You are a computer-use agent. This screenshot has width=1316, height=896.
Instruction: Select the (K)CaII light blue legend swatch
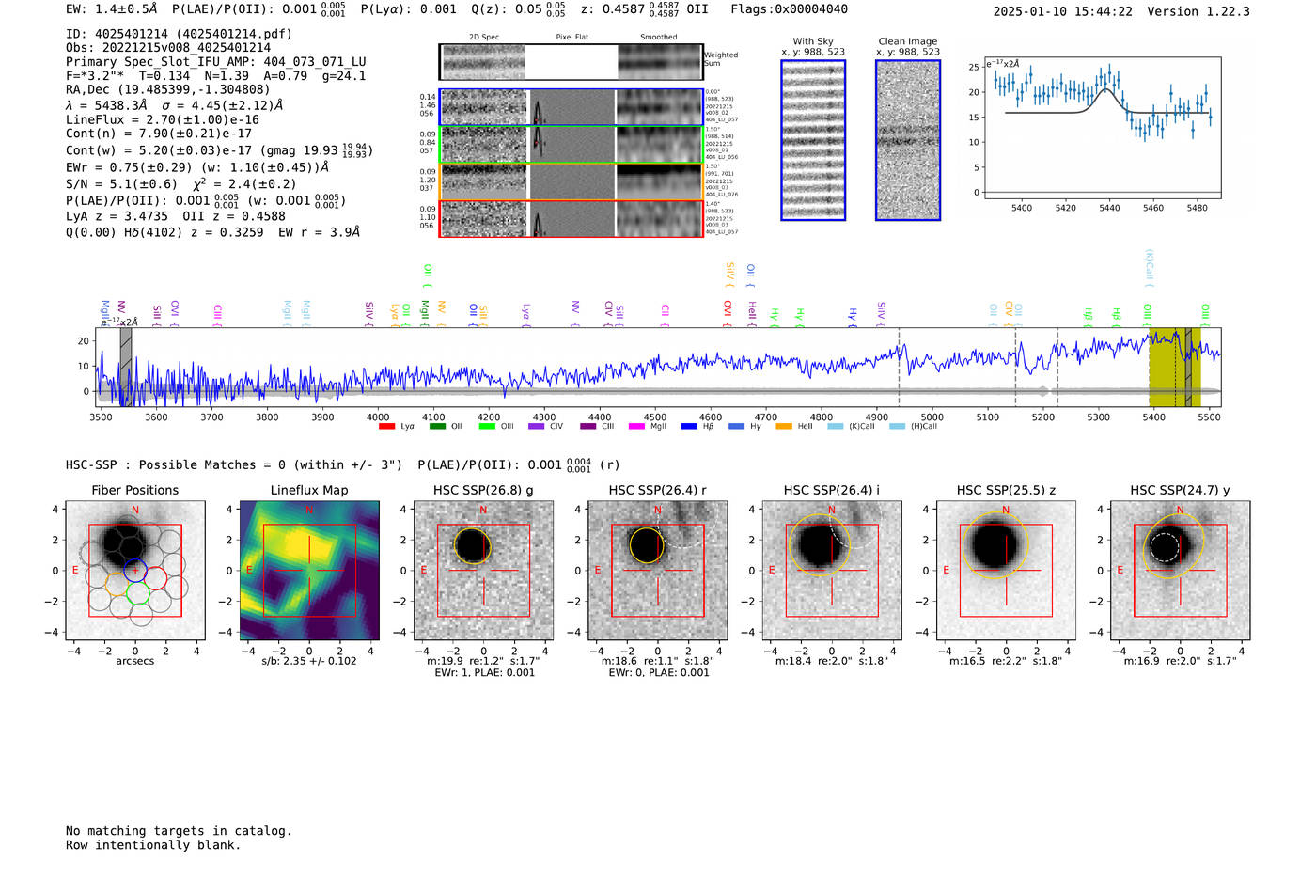pos(835,427)
